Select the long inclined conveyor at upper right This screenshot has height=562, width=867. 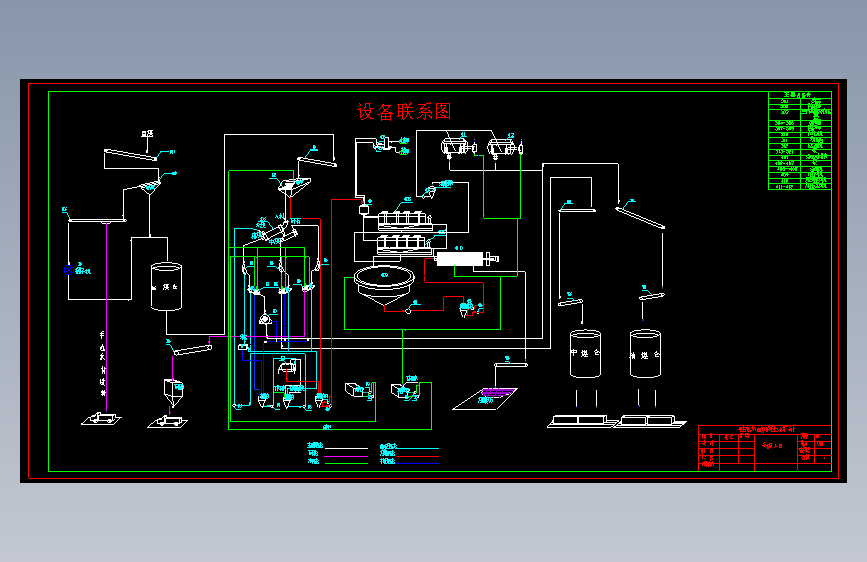(x=640, y=217)
